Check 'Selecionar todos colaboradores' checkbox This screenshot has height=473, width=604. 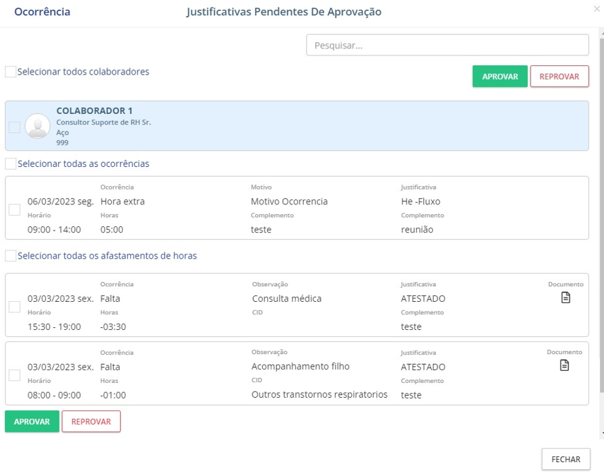[x=11, y=72]
